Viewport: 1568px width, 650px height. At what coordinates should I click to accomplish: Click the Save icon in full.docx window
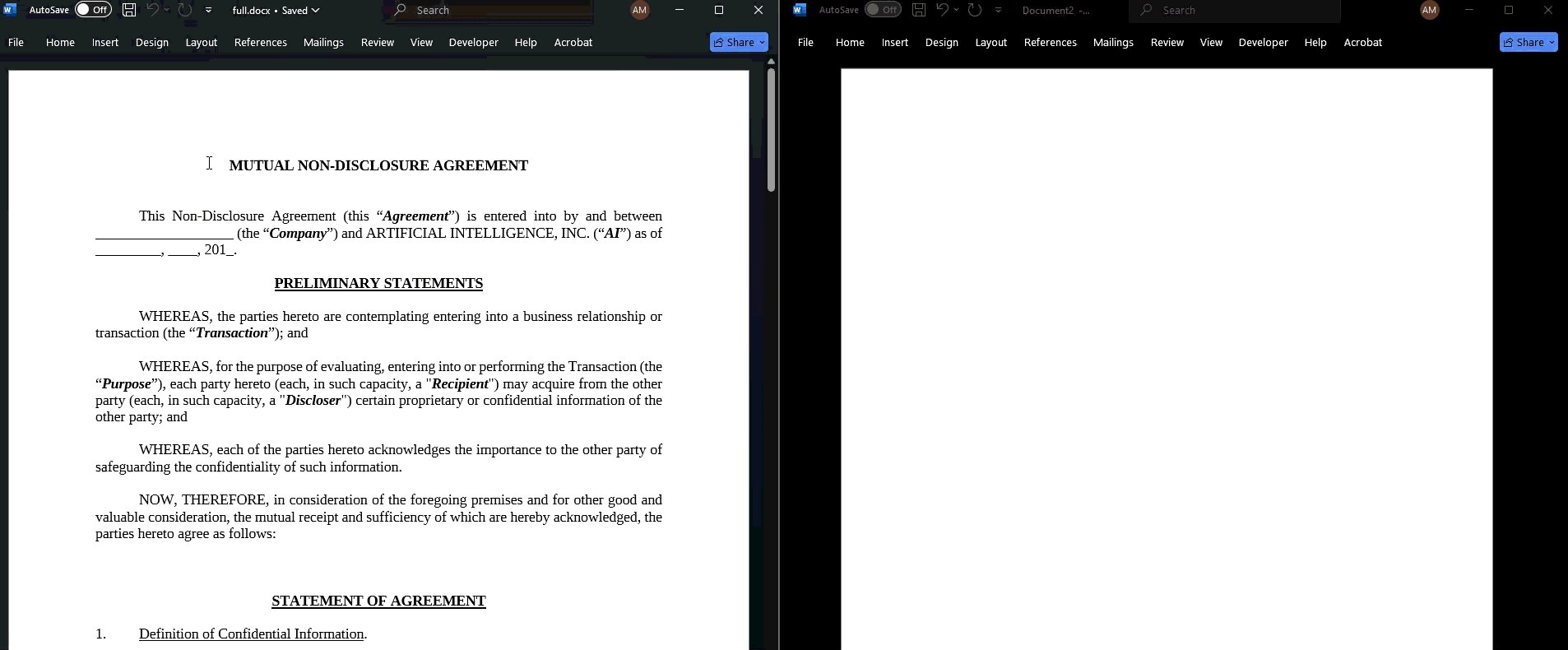pos(129,10)
